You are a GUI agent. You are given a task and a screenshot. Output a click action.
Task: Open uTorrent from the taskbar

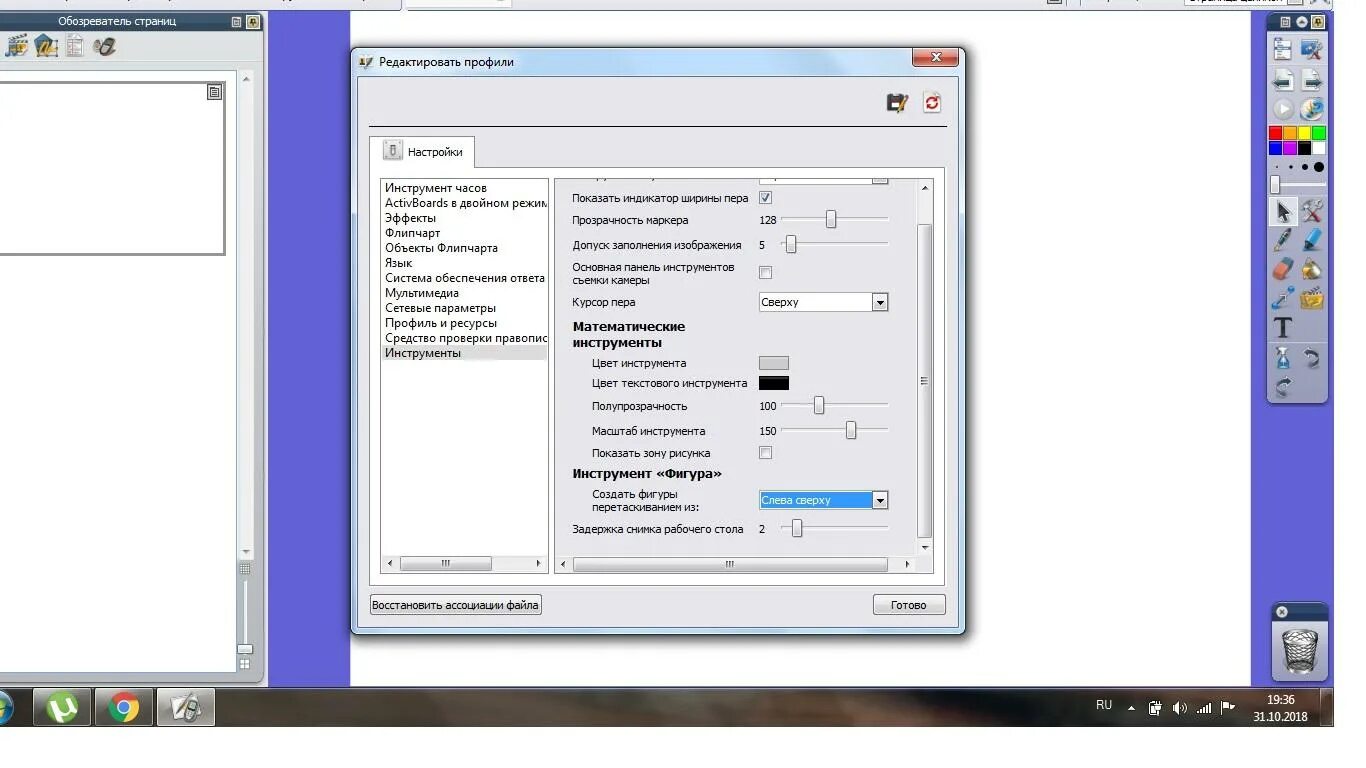pyautogui.click(x=62, y=708)
